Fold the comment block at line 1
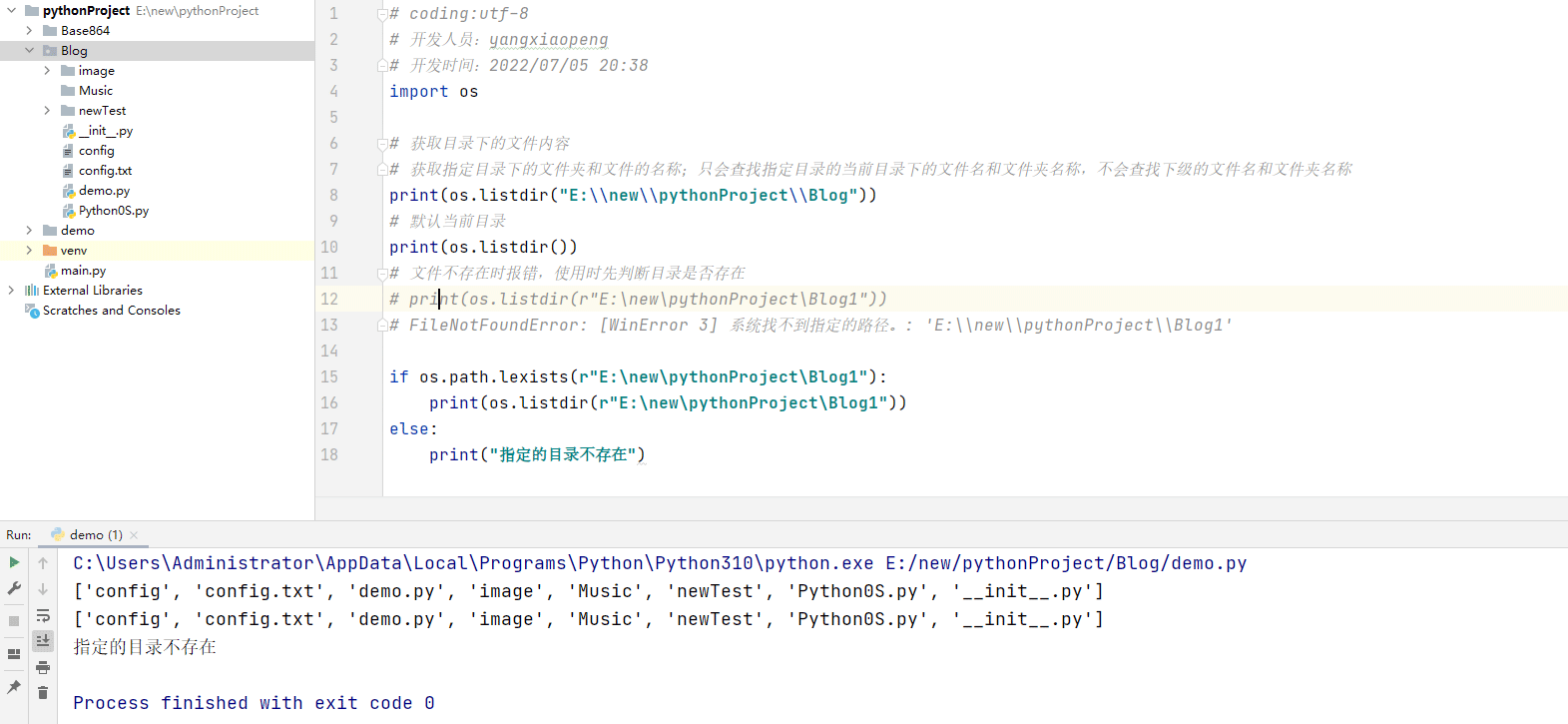Viewport: 1568px width, 724px height. (x=382, y=14)
